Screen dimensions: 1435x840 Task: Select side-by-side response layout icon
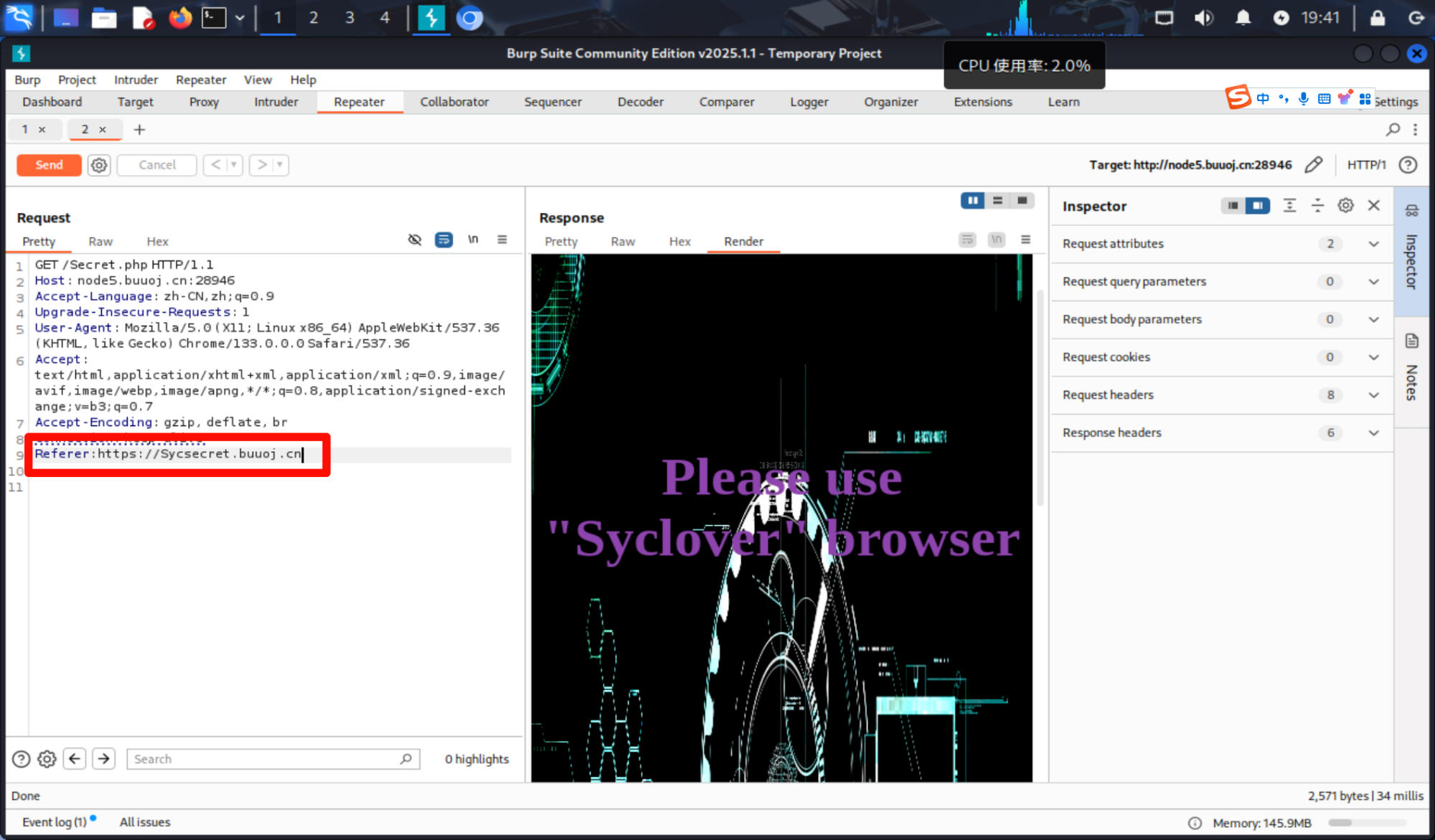pyautogui.click(x=972, y=201)
